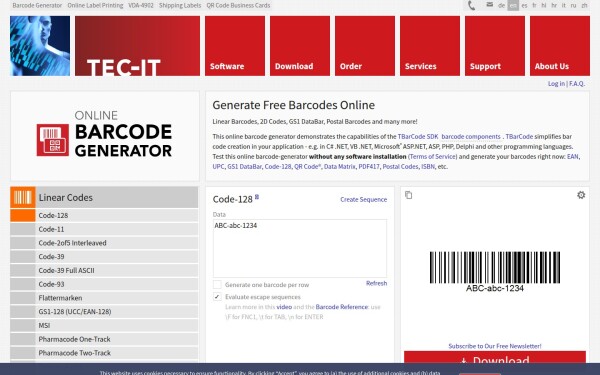Switch language to es
The image size is (600, 375).
[524, 5]
